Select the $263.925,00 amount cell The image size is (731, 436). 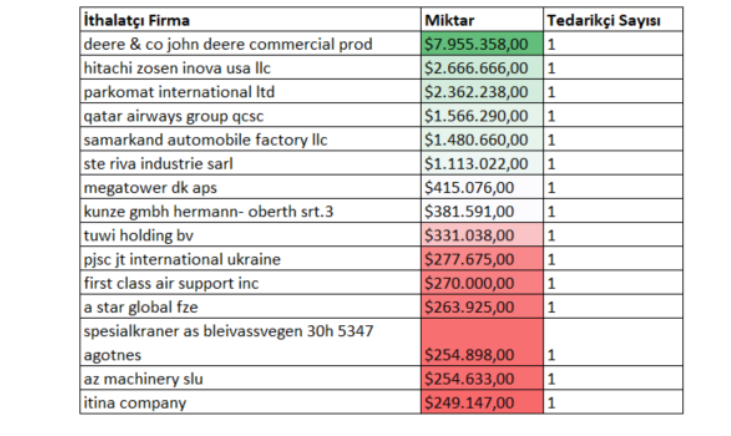tap(481, 307)
